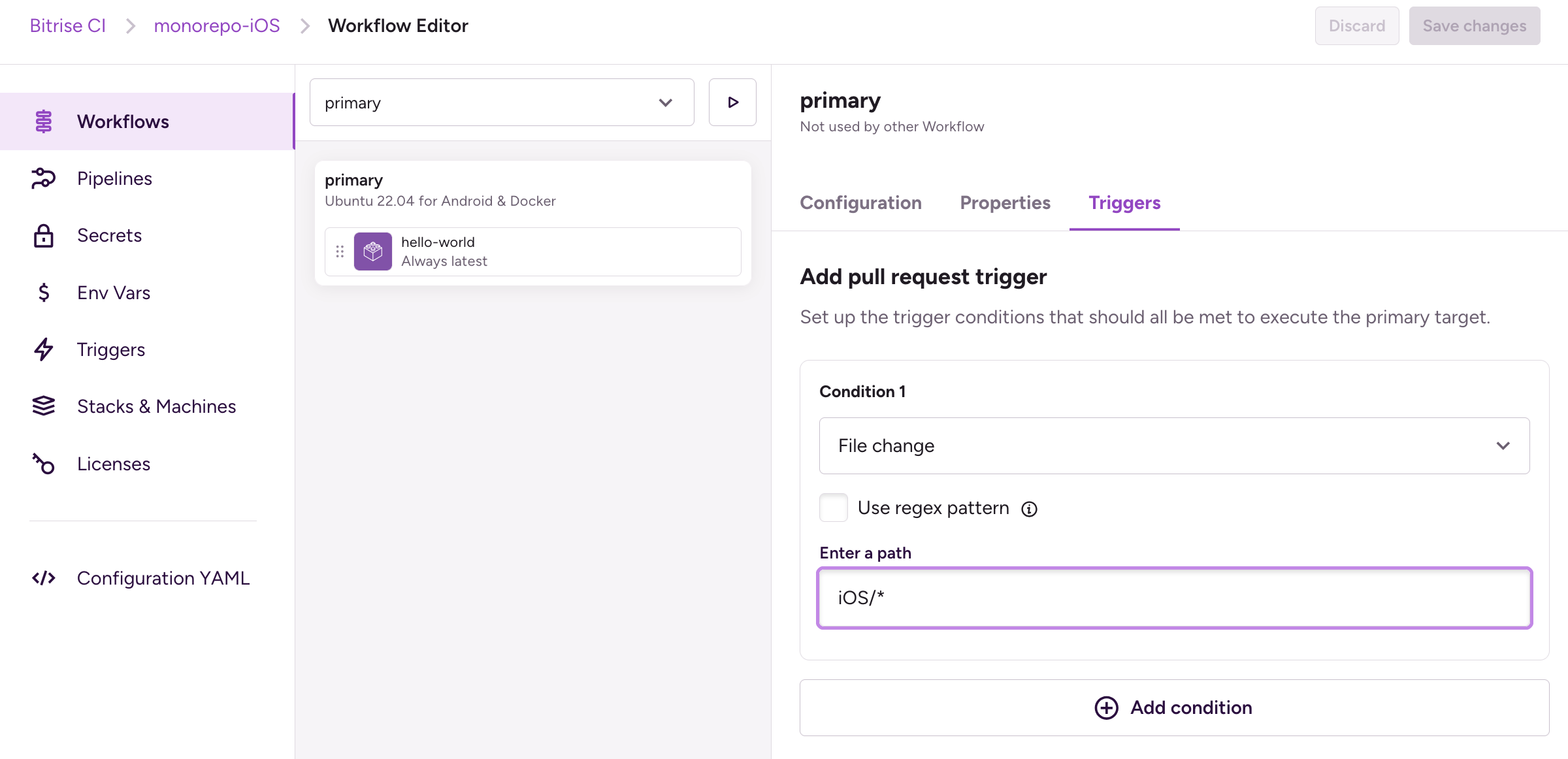Click the 'Not used by other Workflow' text
1568x759 pixels.
point(892,127)
